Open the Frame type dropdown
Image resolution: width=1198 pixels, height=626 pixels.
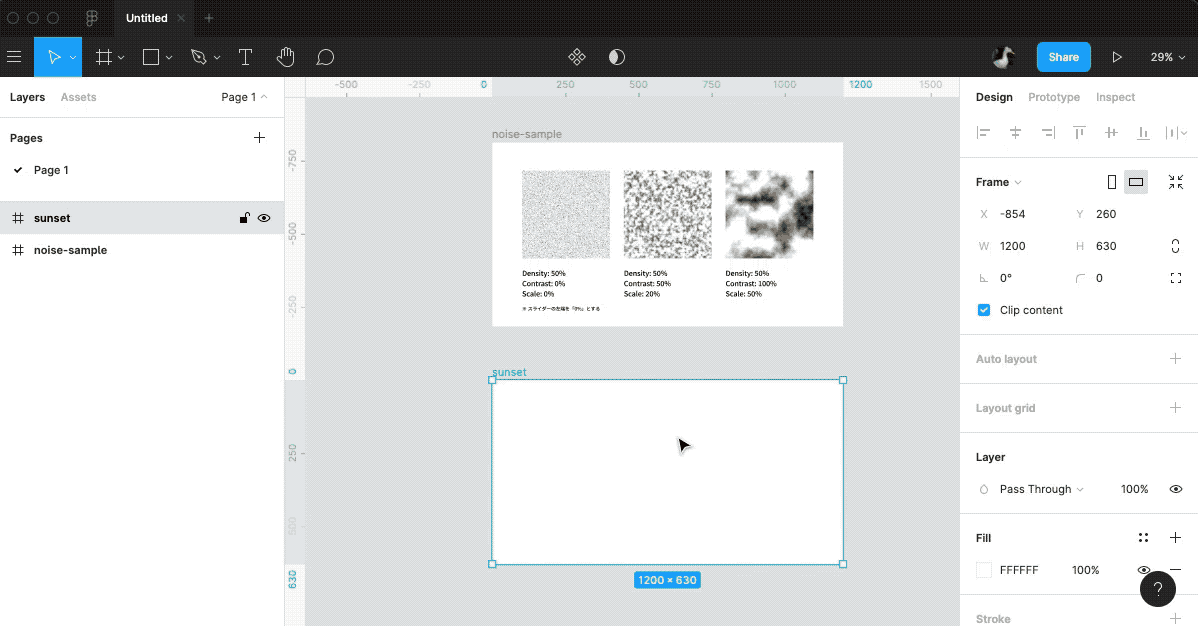pyautogui.click(x=999, y=182)
